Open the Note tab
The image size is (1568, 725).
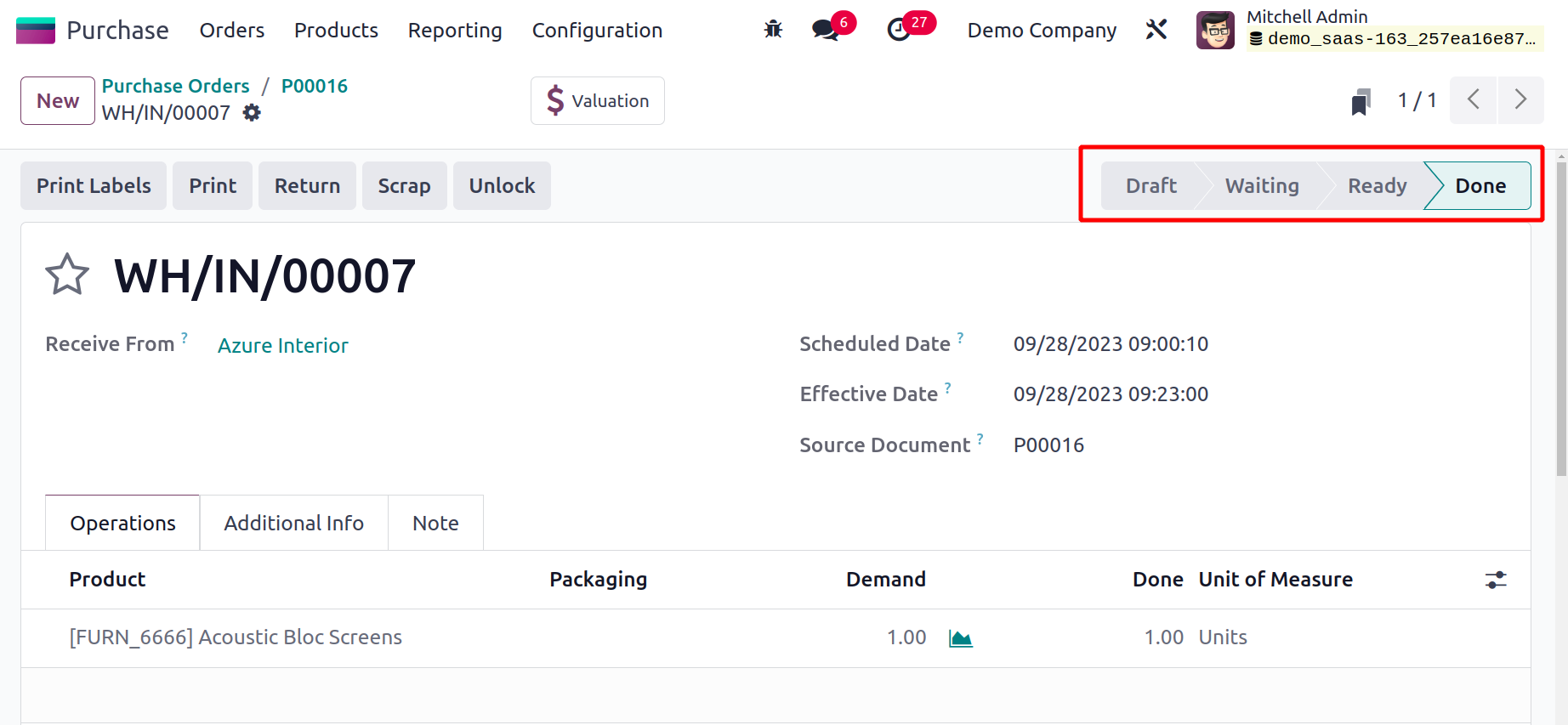click(x=435, y=524)
